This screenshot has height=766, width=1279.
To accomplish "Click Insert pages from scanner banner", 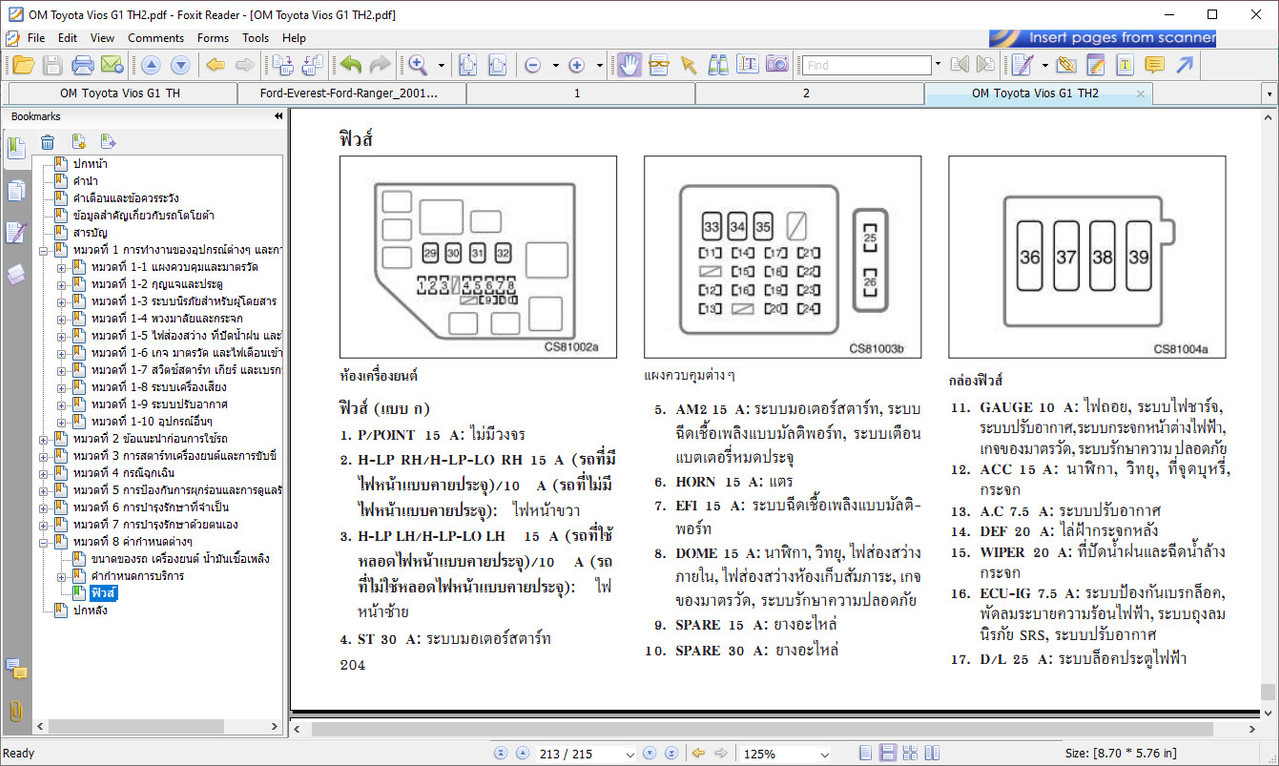I will coord(1102,38).
